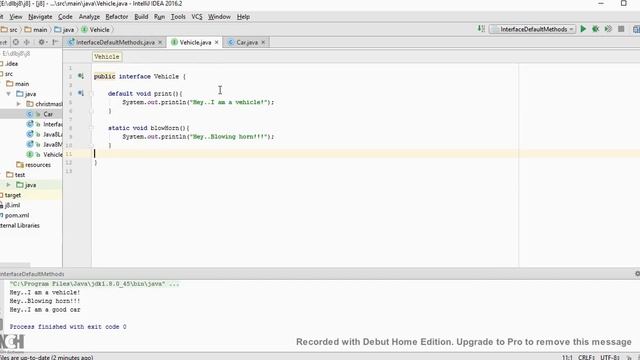640x360 pixels.
Task: Select the target folder in project tree
Action: [x=11, y=195]
